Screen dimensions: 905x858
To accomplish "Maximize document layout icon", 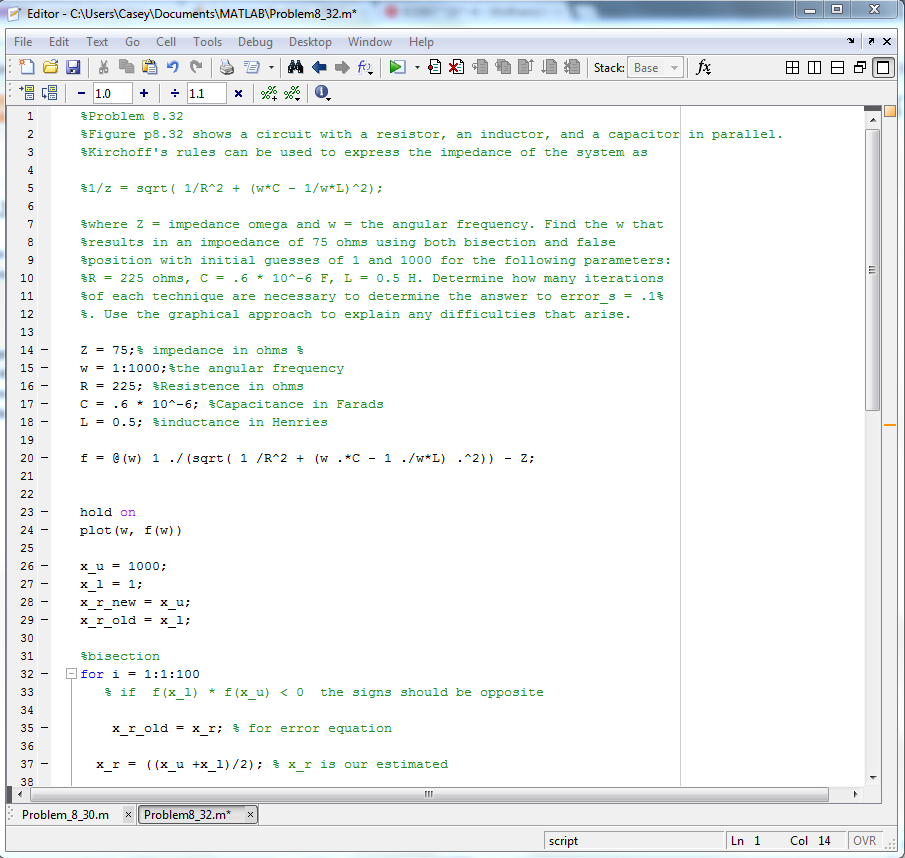I will (x=882, y=68).
